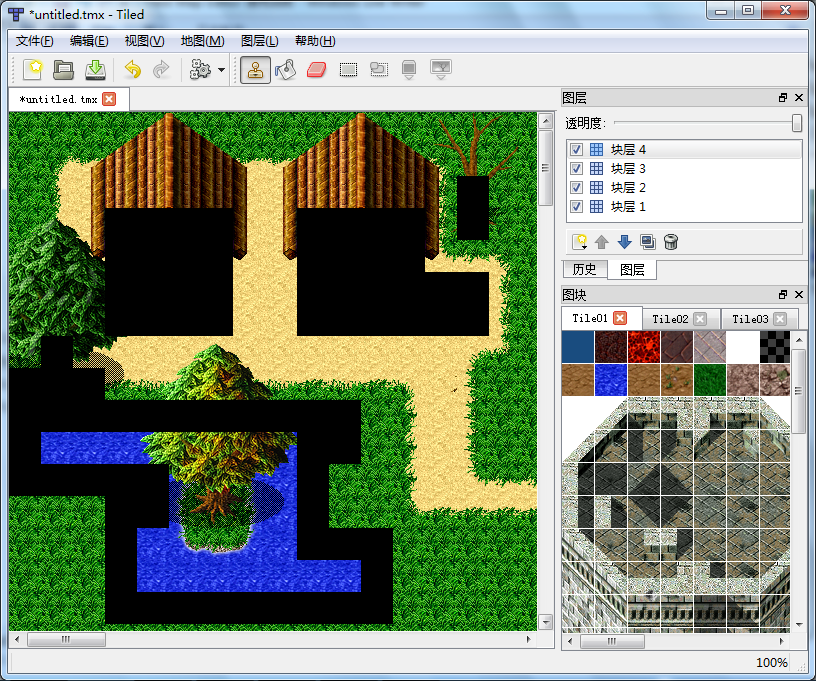The height and width of the screenshot is (681, 816).
Task: Click the 100% zoom indicator
Action: tap(771, 662)
